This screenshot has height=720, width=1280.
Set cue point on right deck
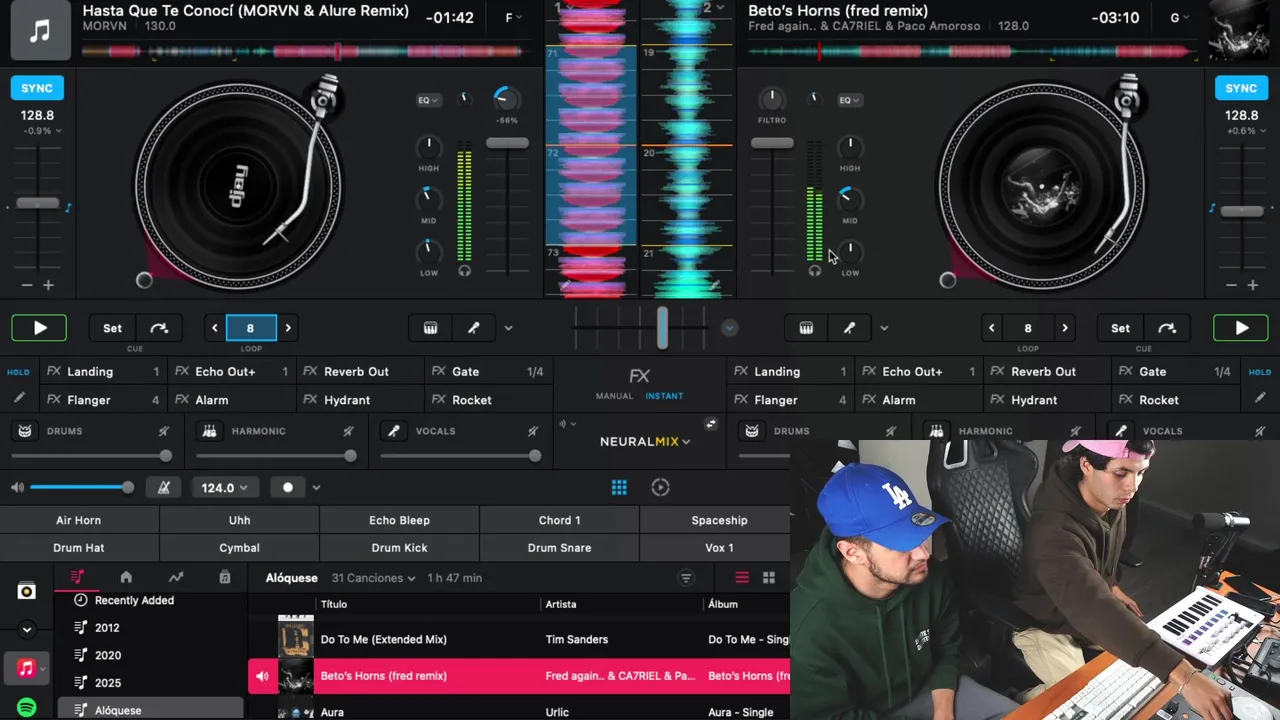coord(1120,328)
